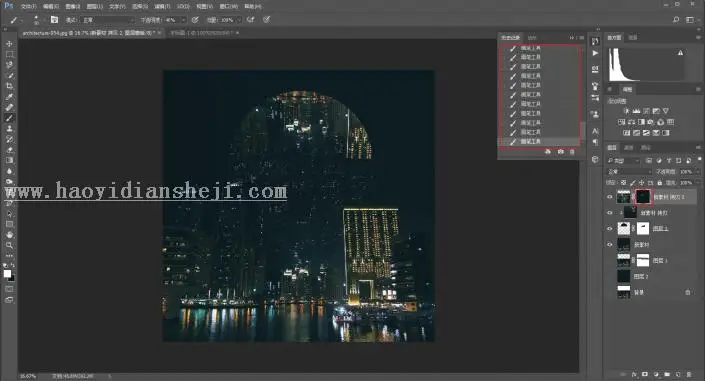Toggle lock transparent pixels
This screenshot has height=381, width=705.
click(x=623, y=183)
